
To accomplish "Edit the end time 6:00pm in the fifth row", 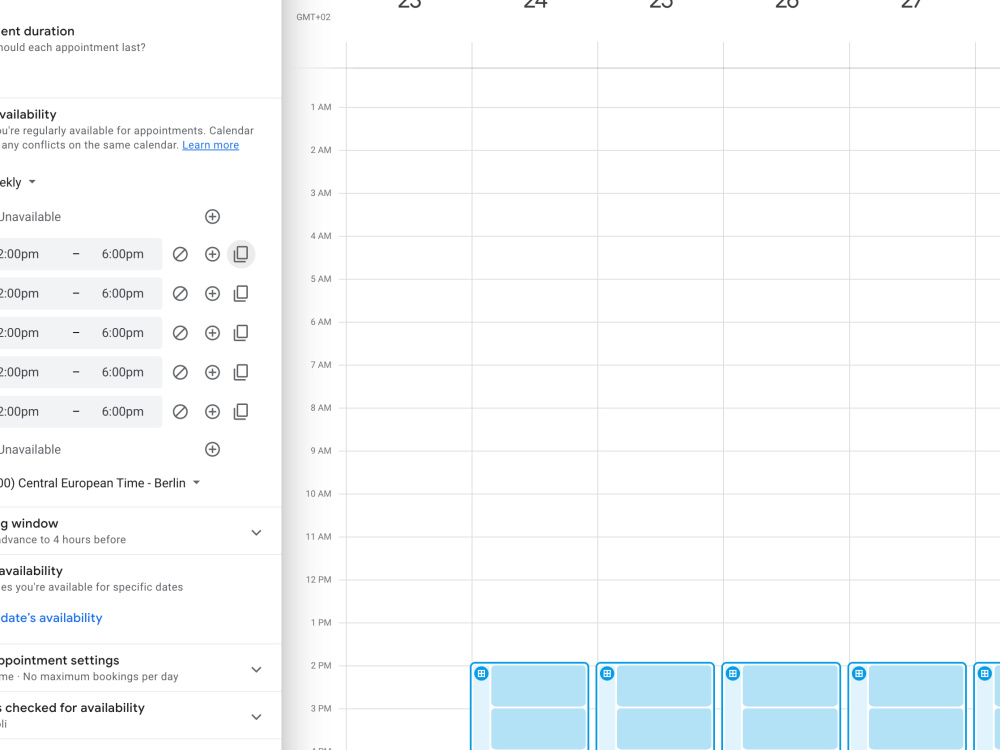I will (122, 411).
